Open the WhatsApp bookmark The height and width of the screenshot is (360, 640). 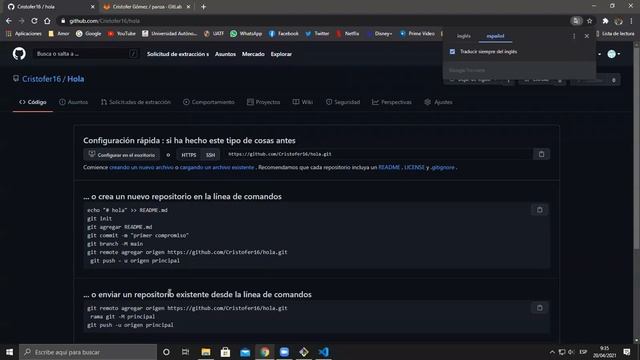(246, 34)
